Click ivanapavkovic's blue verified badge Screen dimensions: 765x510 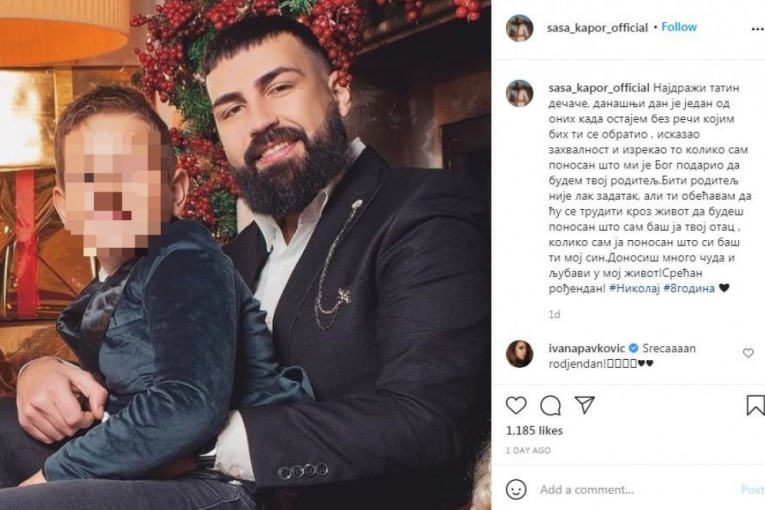pos(621,346)
